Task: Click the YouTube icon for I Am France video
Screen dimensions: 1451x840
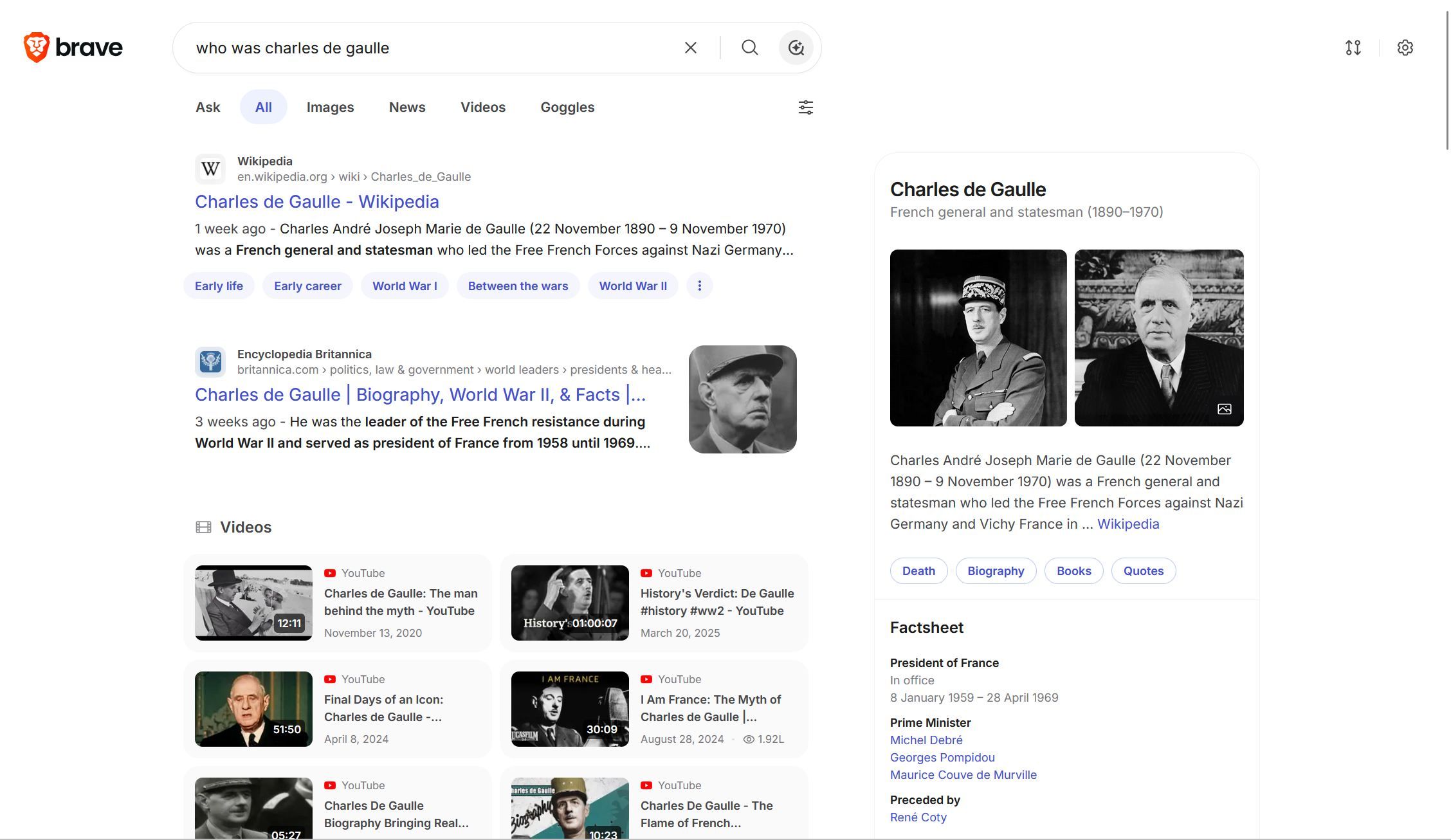Action: 646,679
